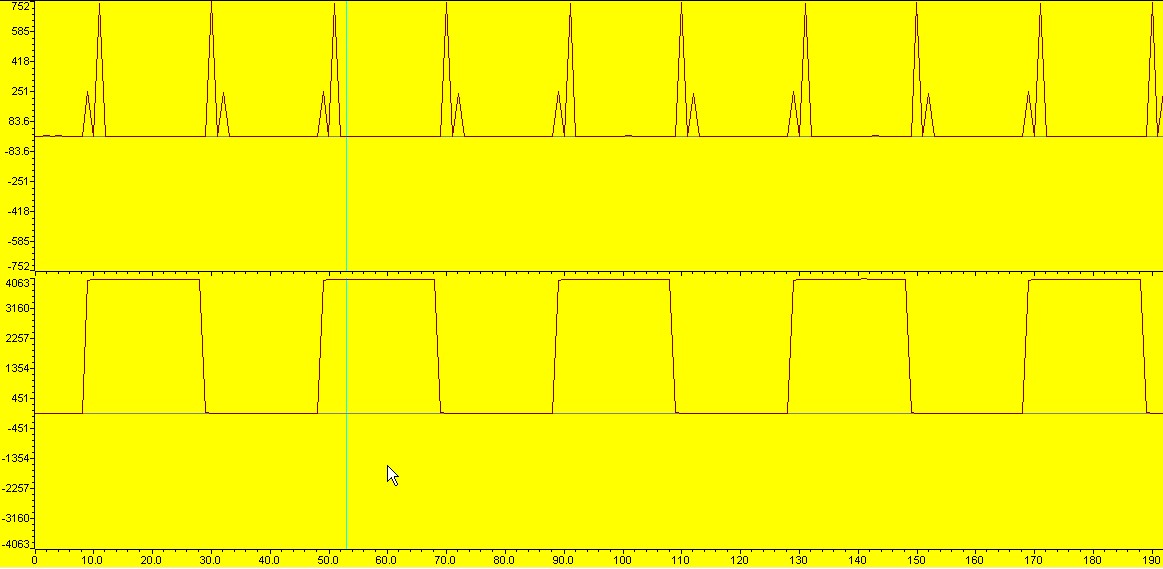This screenshot has height=569, width=1163.
Task: Select the upper Y-axis value 418
Action: pos(21,61)
